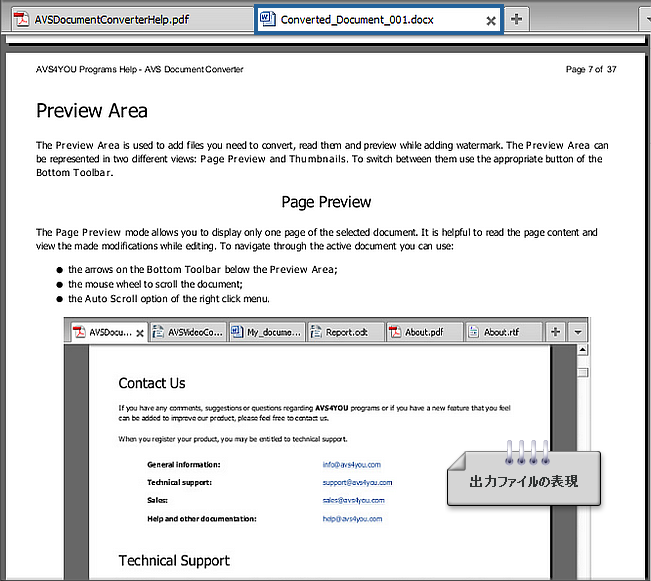Image resolution: width=651 pixels, height=581 pixels.
Task: Switch to the About.rtf tab
Action: tap(504, 332)
